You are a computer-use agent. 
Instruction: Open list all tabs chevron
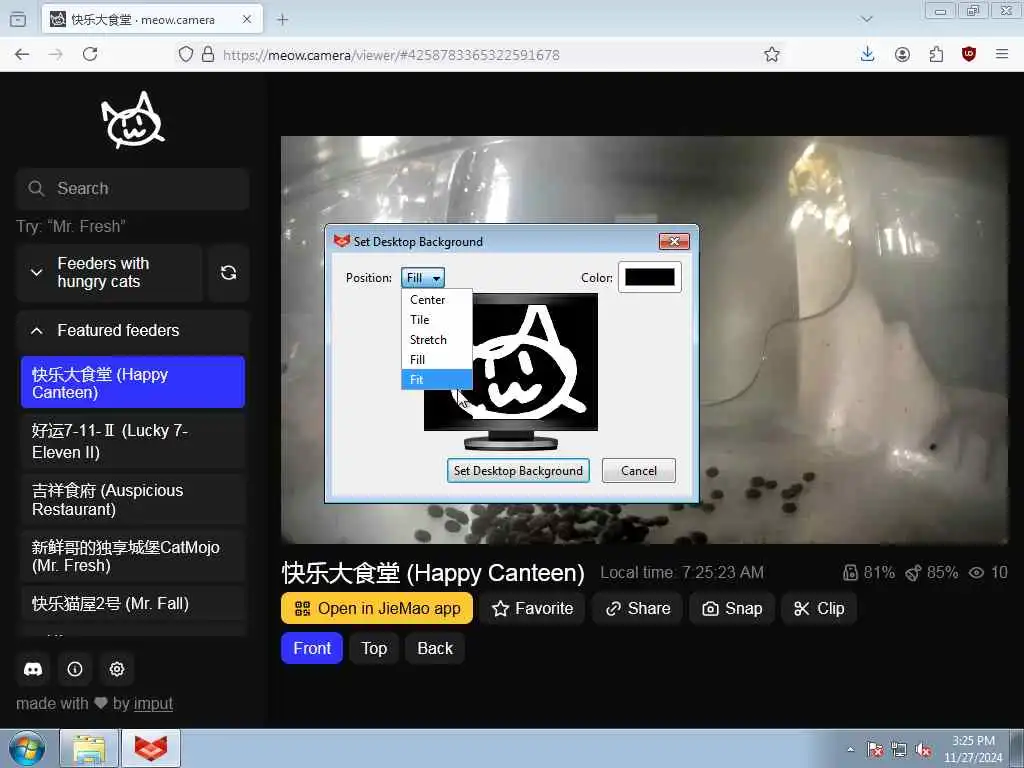[867, 19]
